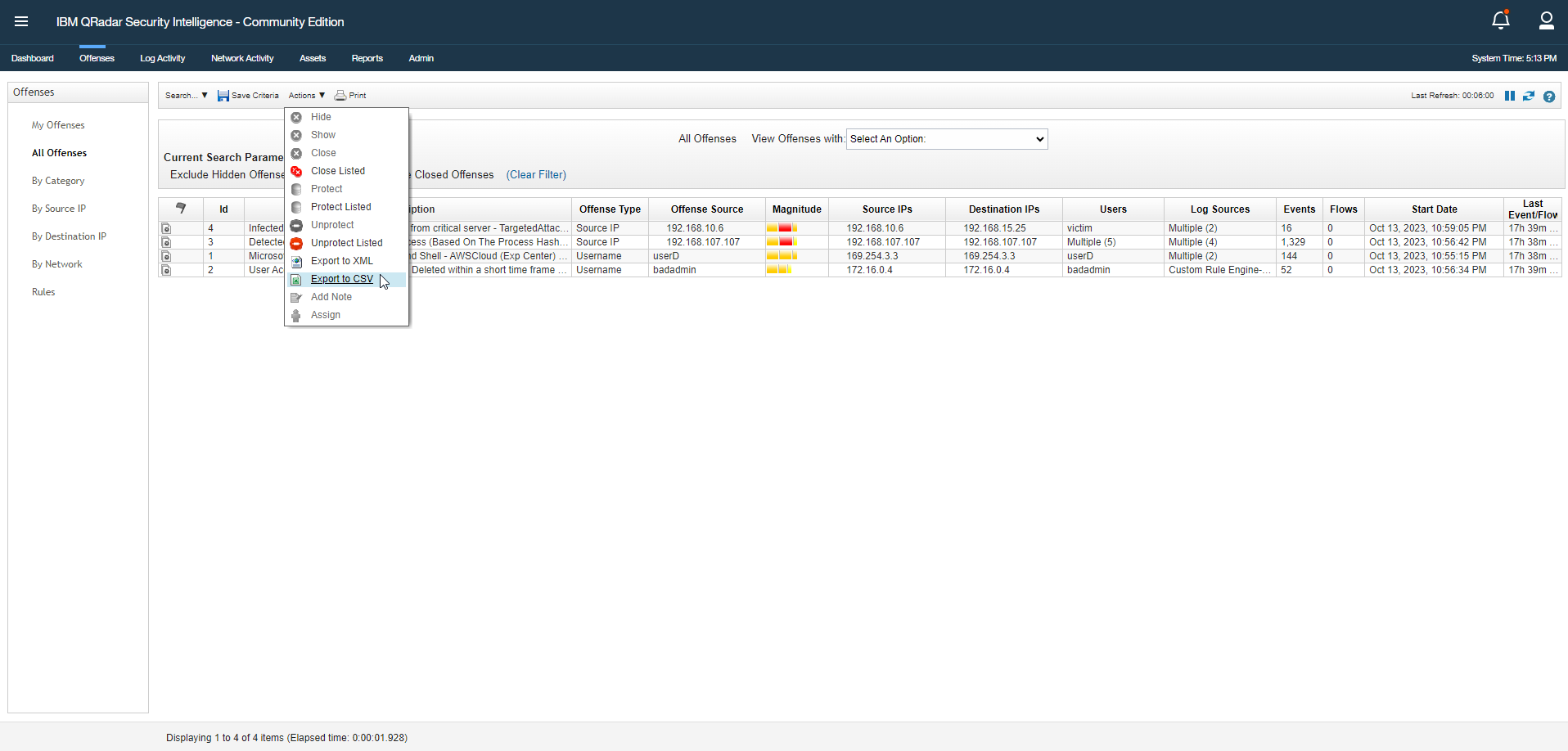Viewport: 1568px width, 751px height.
Task: Sort by the Magnitude column header
Action: pyautogui.click(x=797, y=209)
